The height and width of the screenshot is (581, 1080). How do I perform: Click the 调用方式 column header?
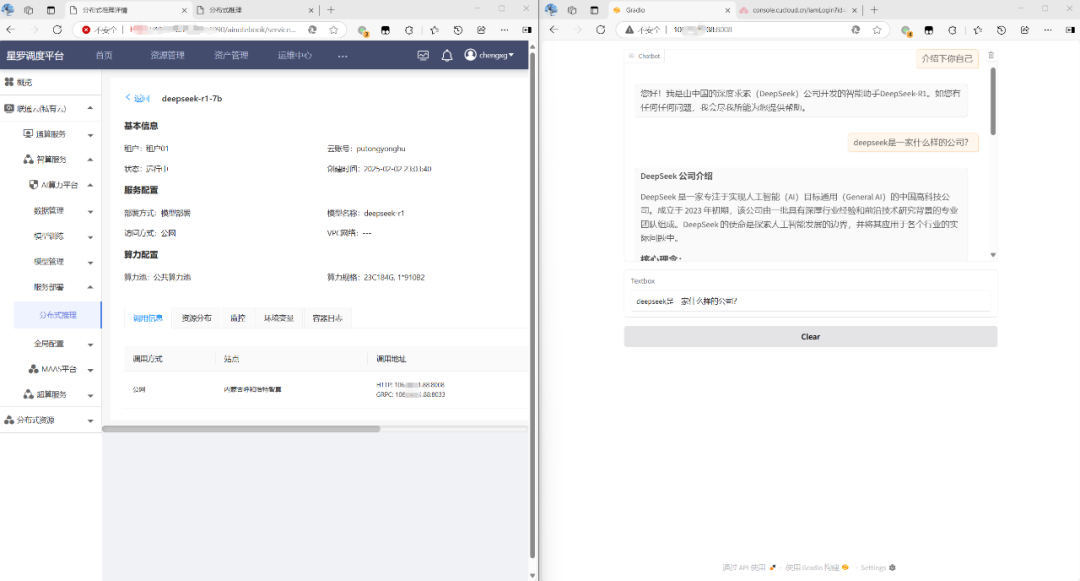[147, 359]
